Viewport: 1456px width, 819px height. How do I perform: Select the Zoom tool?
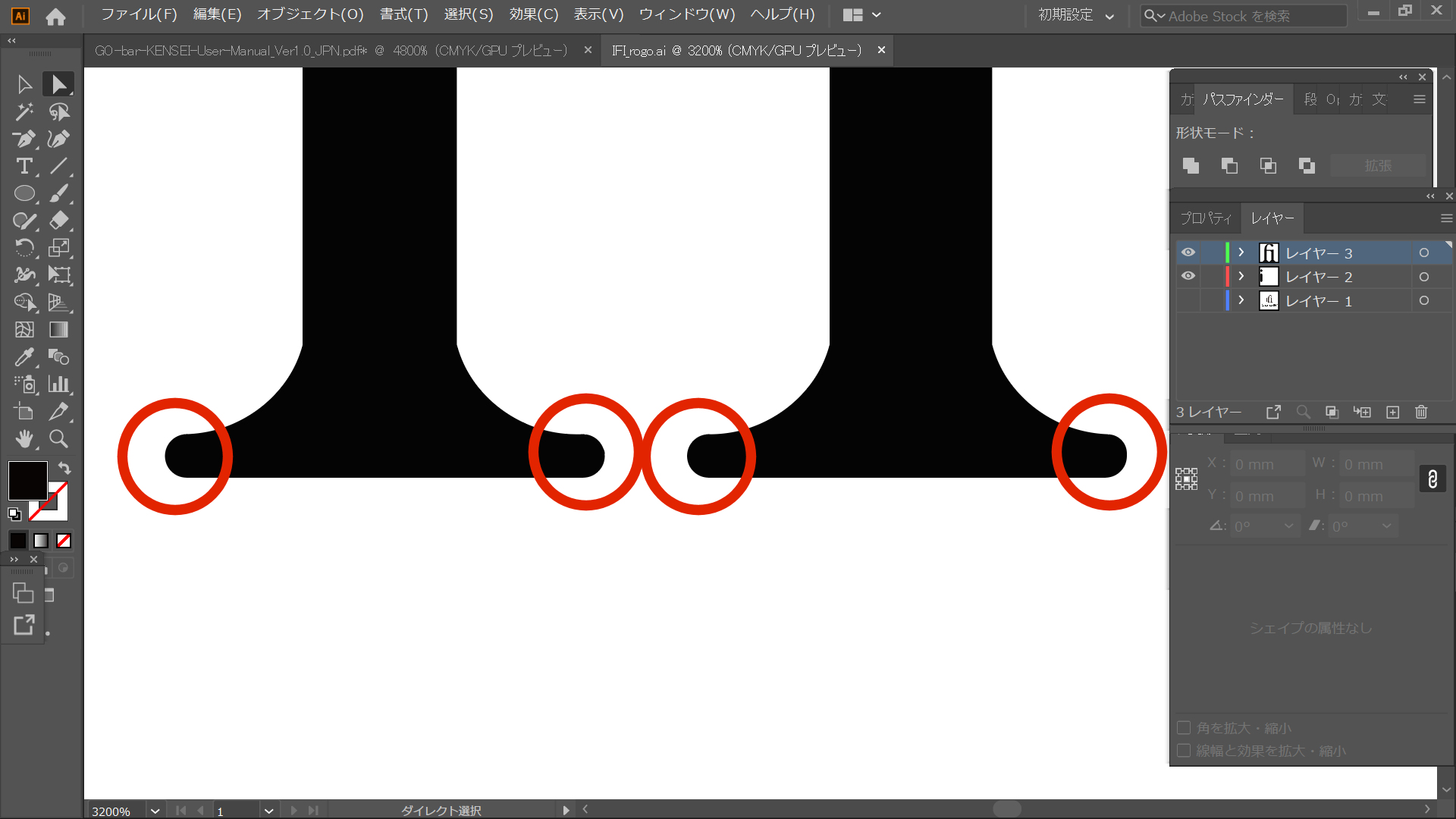pyautogui.click(x=58, y=439)
